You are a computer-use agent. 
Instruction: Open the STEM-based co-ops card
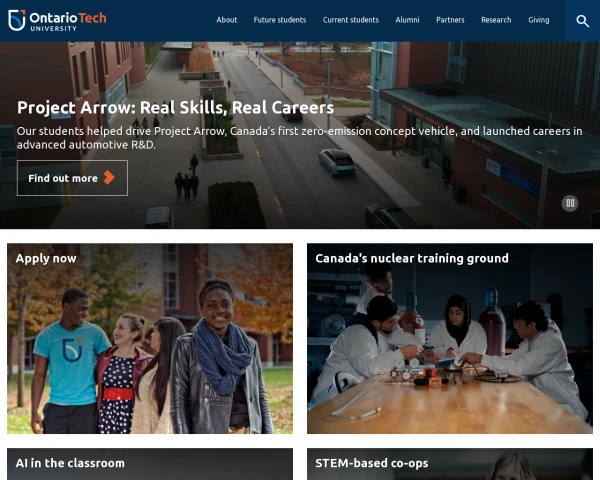[x=450, y=464]
